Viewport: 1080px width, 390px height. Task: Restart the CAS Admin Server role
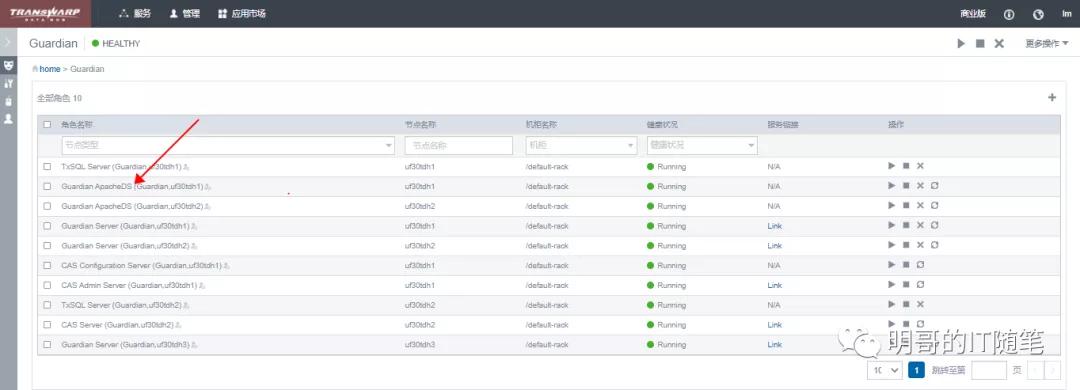920,285
